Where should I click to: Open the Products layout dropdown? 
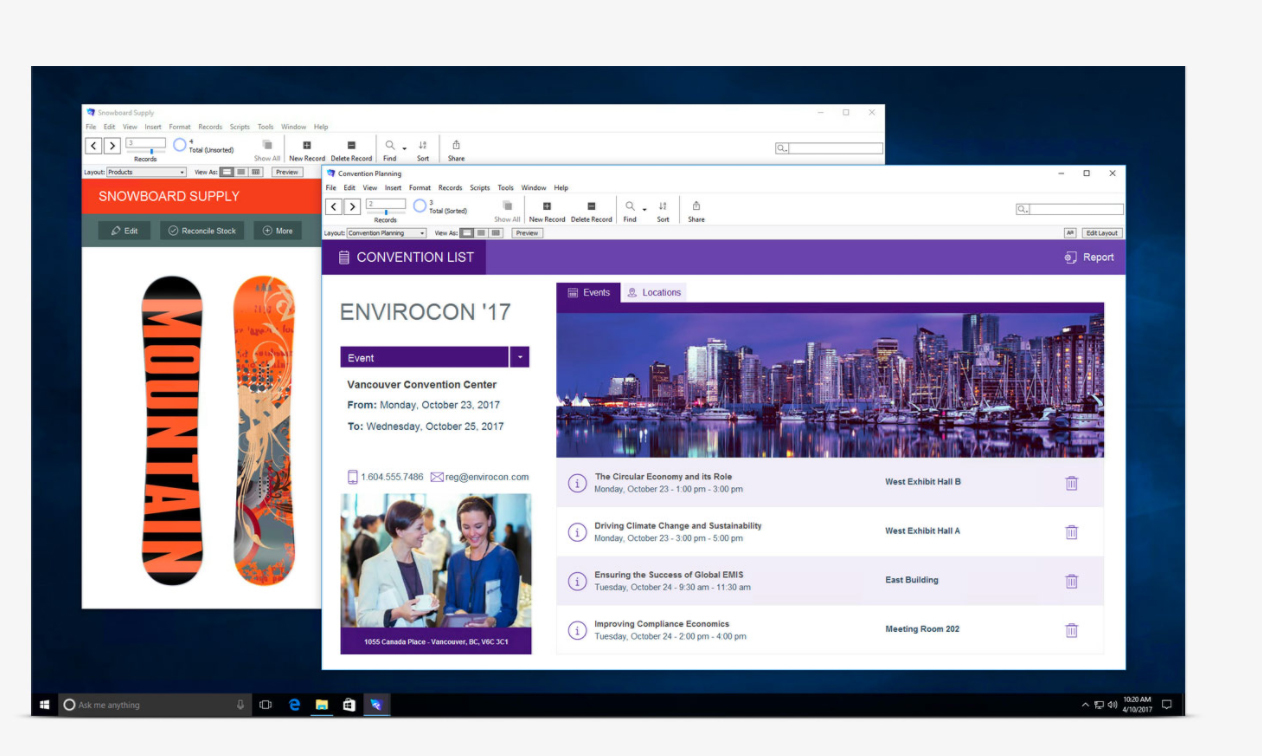tap(146, 172)
